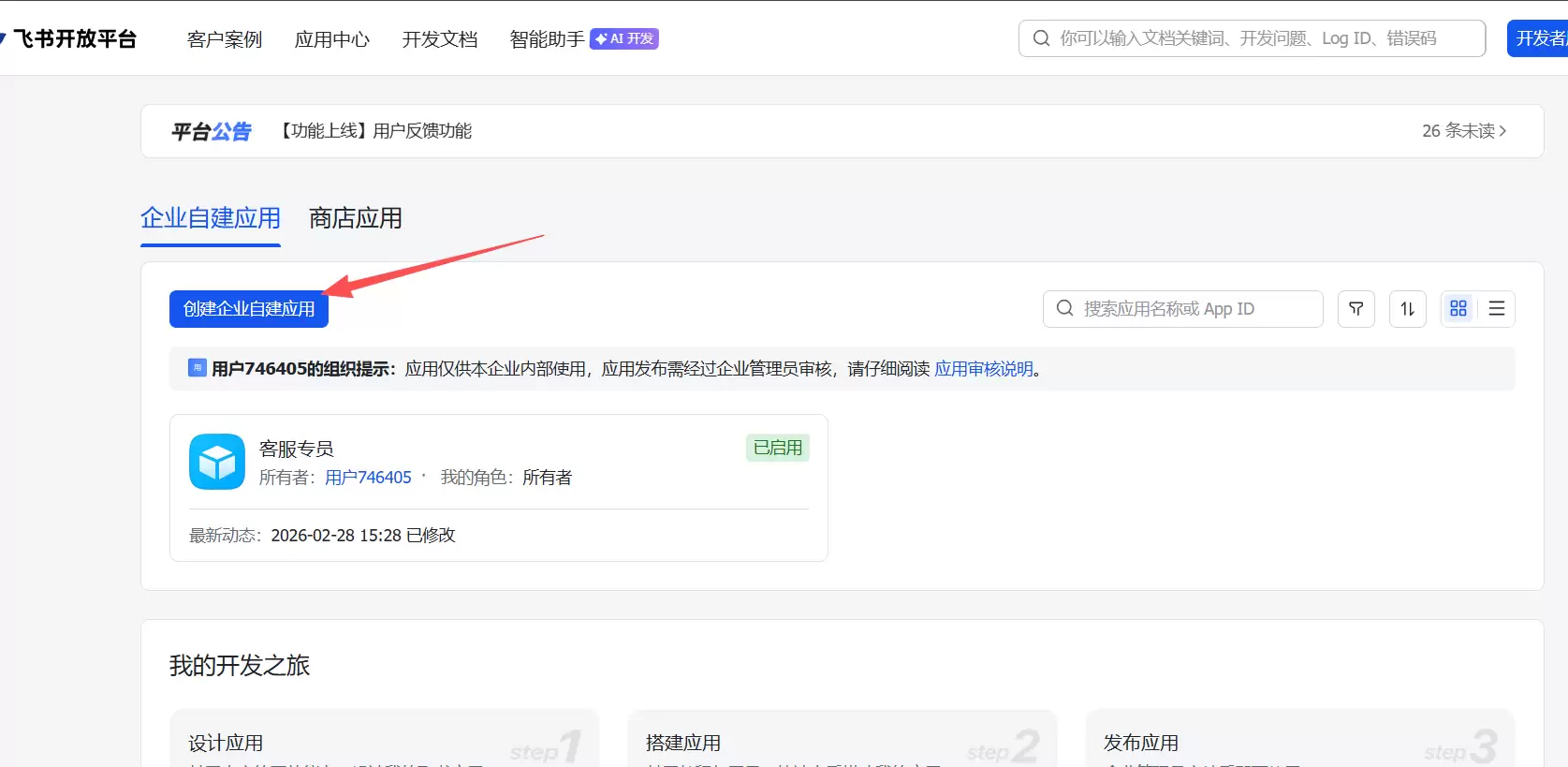Screen dimensions: 1568x767
Task: Click owner link 用户746405
Action: tap(368, 478)
